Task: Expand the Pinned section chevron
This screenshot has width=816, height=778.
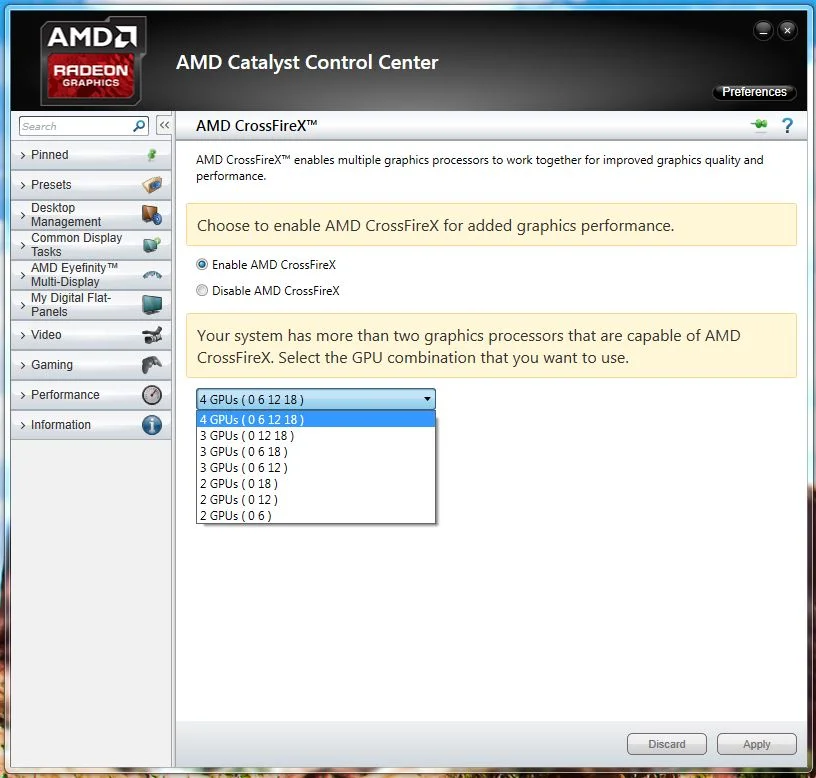Action: click(23, 155)
